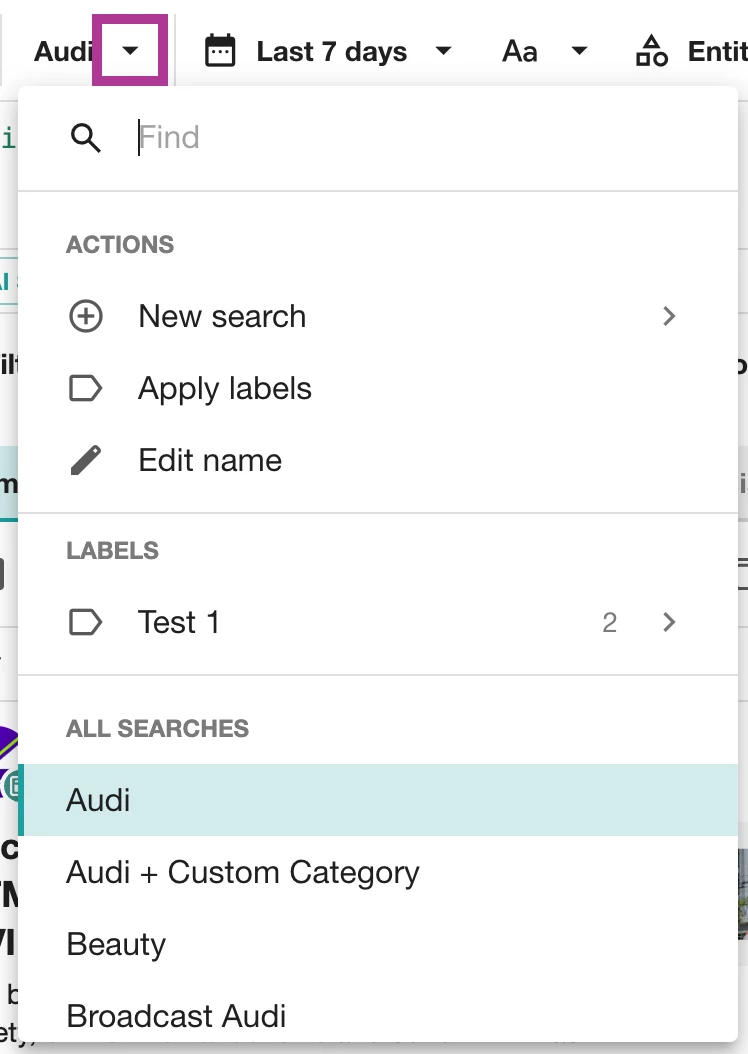Click the label icon beside Apply labels
748x1054 pixels.
click(85, 389)
